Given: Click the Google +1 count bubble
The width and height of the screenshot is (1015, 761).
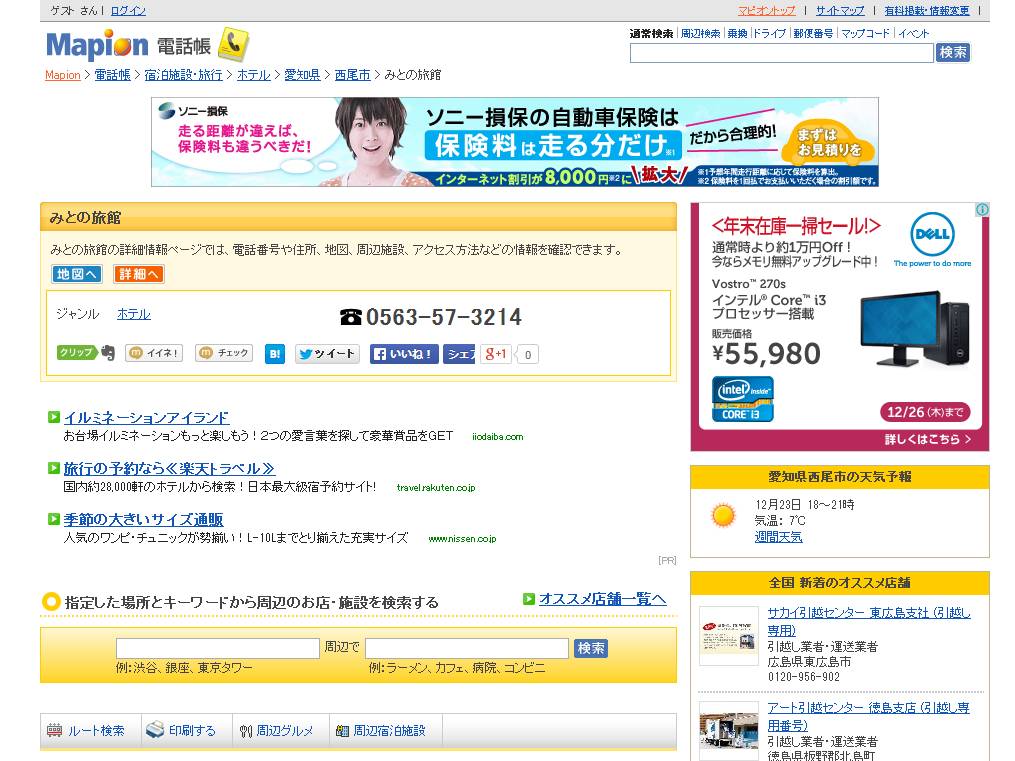Looking at the screenshot, I should coord(528,355).
